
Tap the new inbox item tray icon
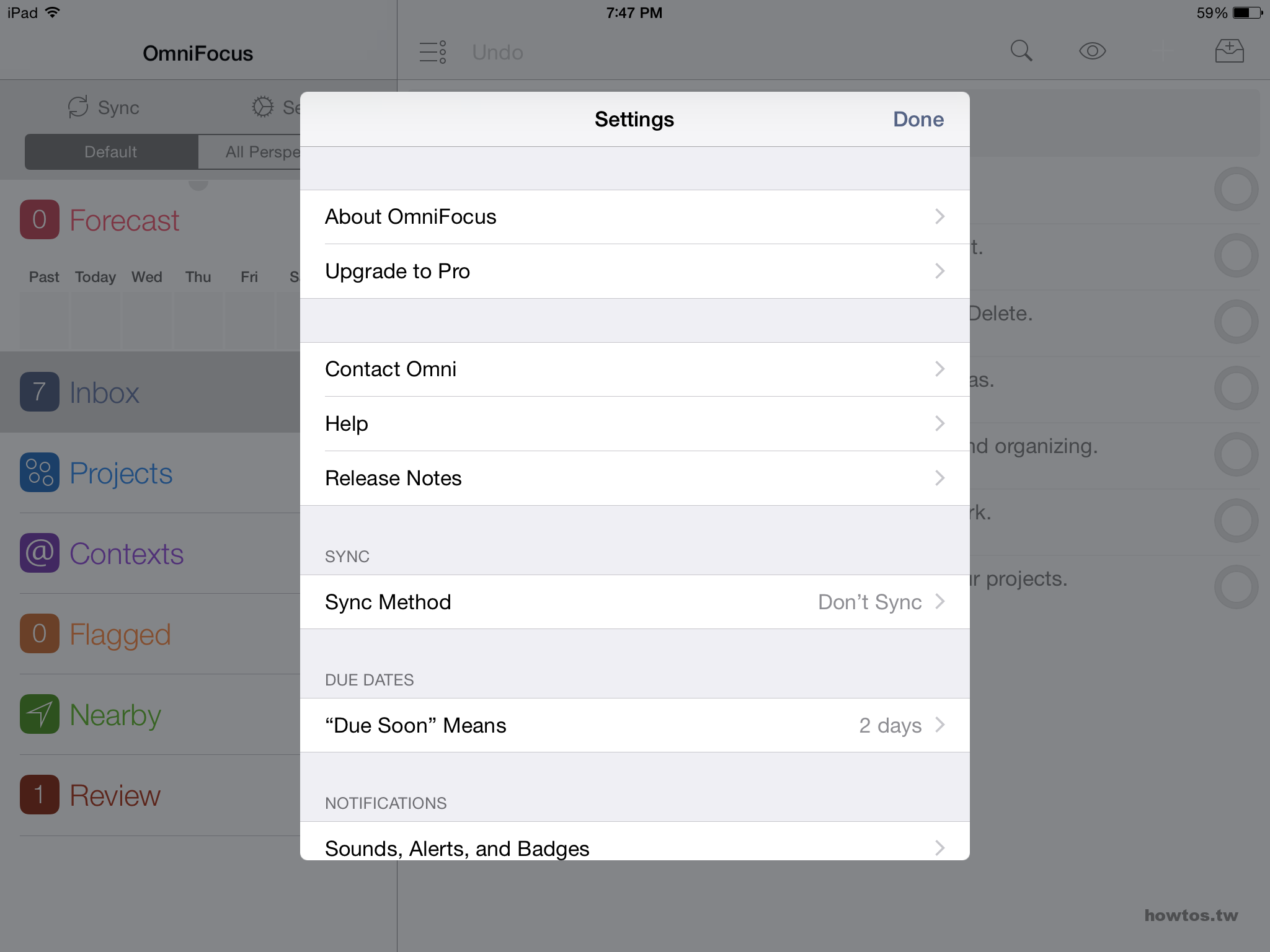[1229, 51]
